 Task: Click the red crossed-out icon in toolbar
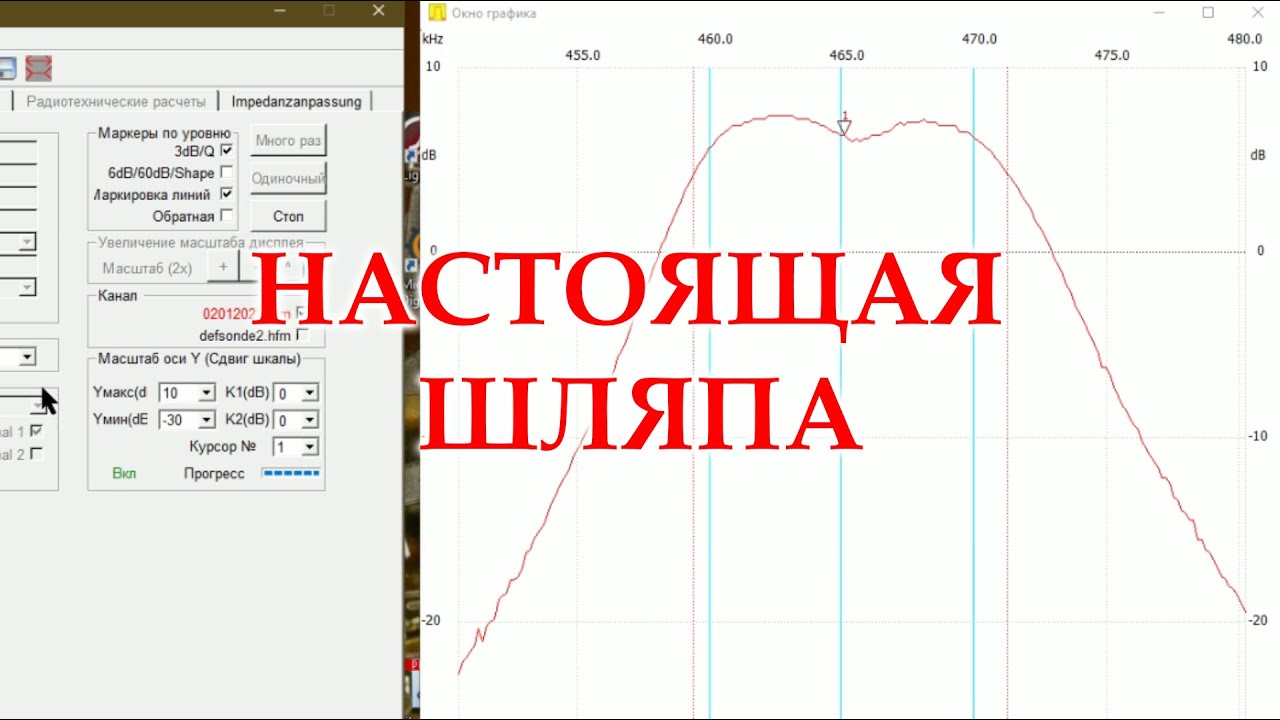pyautogui.click(x=39, y=69)
